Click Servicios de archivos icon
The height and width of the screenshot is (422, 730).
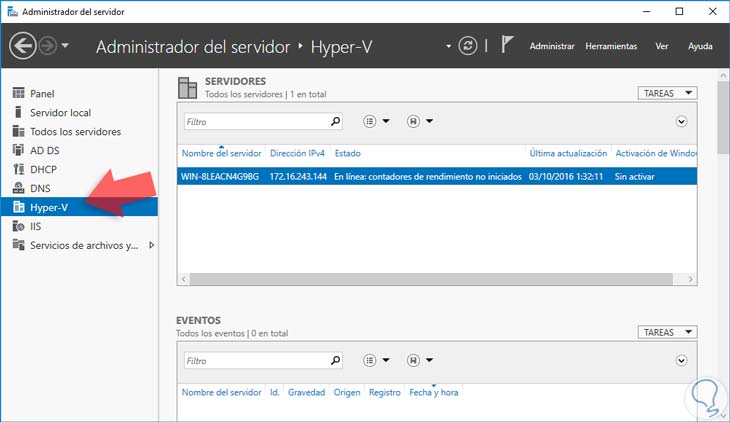point(19,245)
